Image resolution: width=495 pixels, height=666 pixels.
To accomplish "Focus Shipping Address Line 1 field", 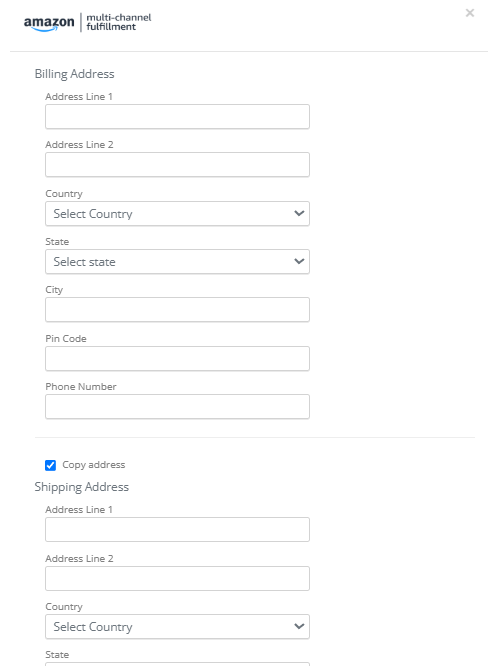I will tap(177, 529).
